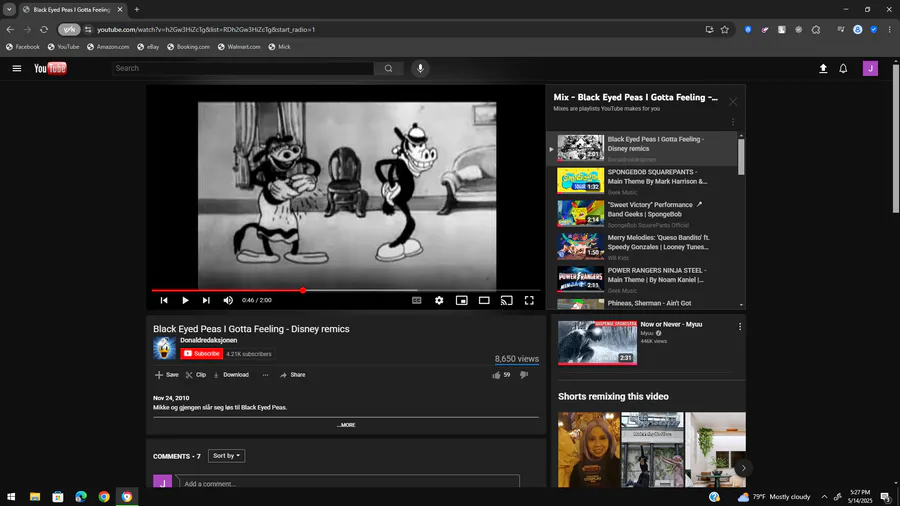Open the comments Sort by dropdown
The image size is (900, 506).
(226, 456)
